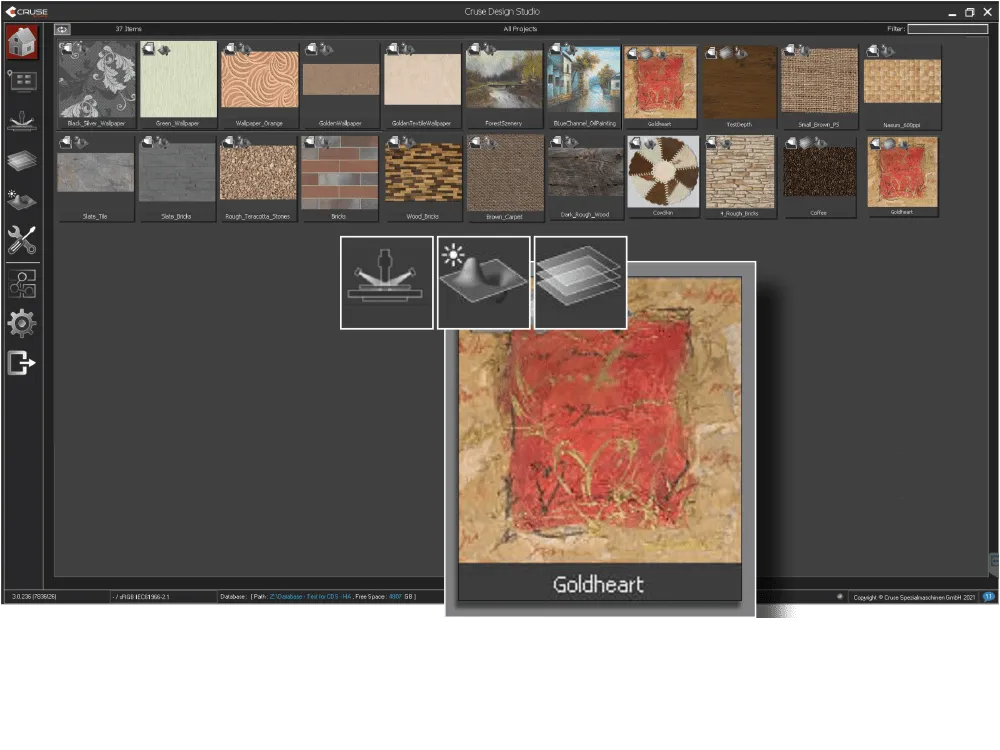
Task: Open settings gear in the left sidebar
Action: point(22,323)
